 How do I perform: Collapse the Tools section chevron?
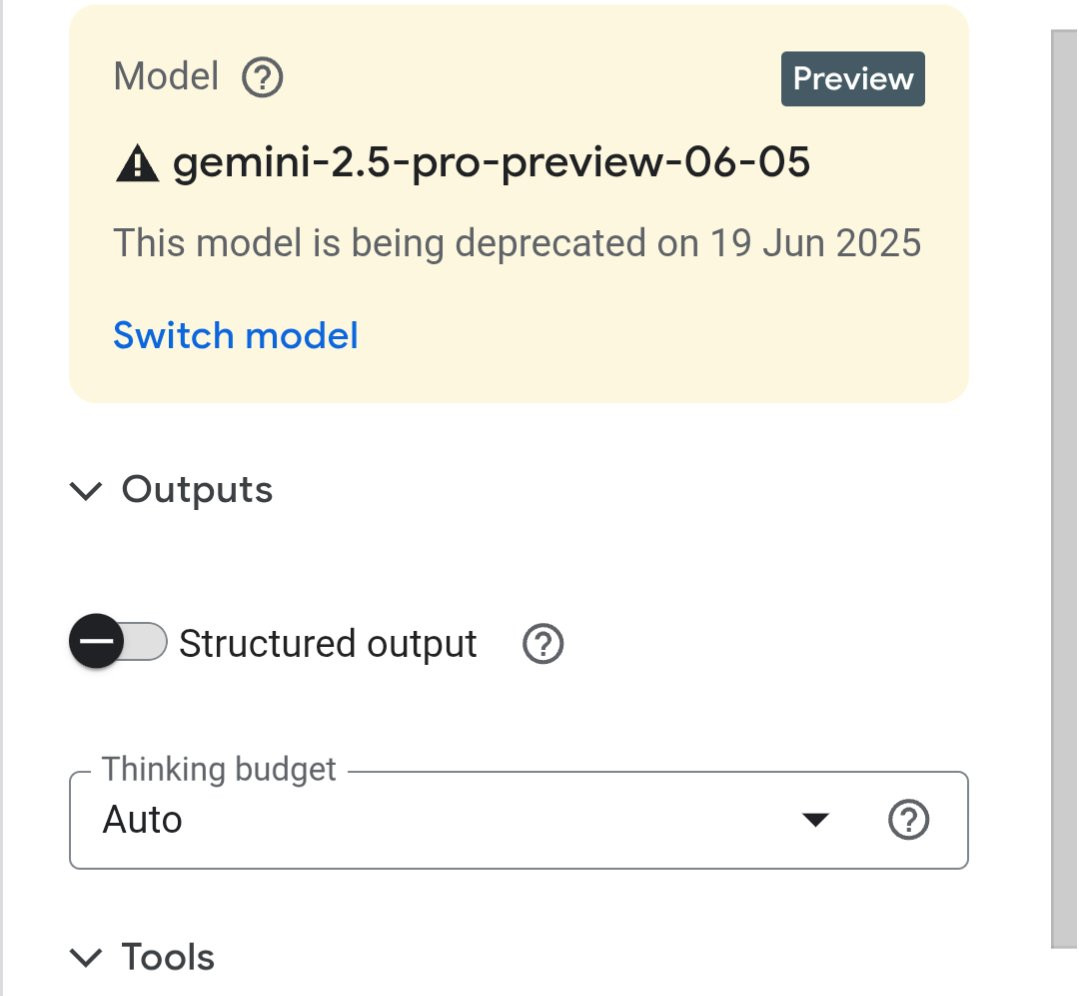pos(88,957)
